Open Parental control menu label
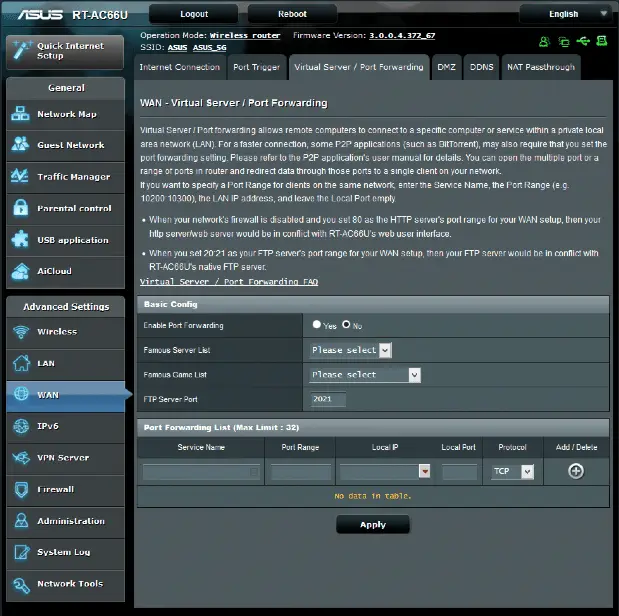619x616 pixels. (74, 208)
